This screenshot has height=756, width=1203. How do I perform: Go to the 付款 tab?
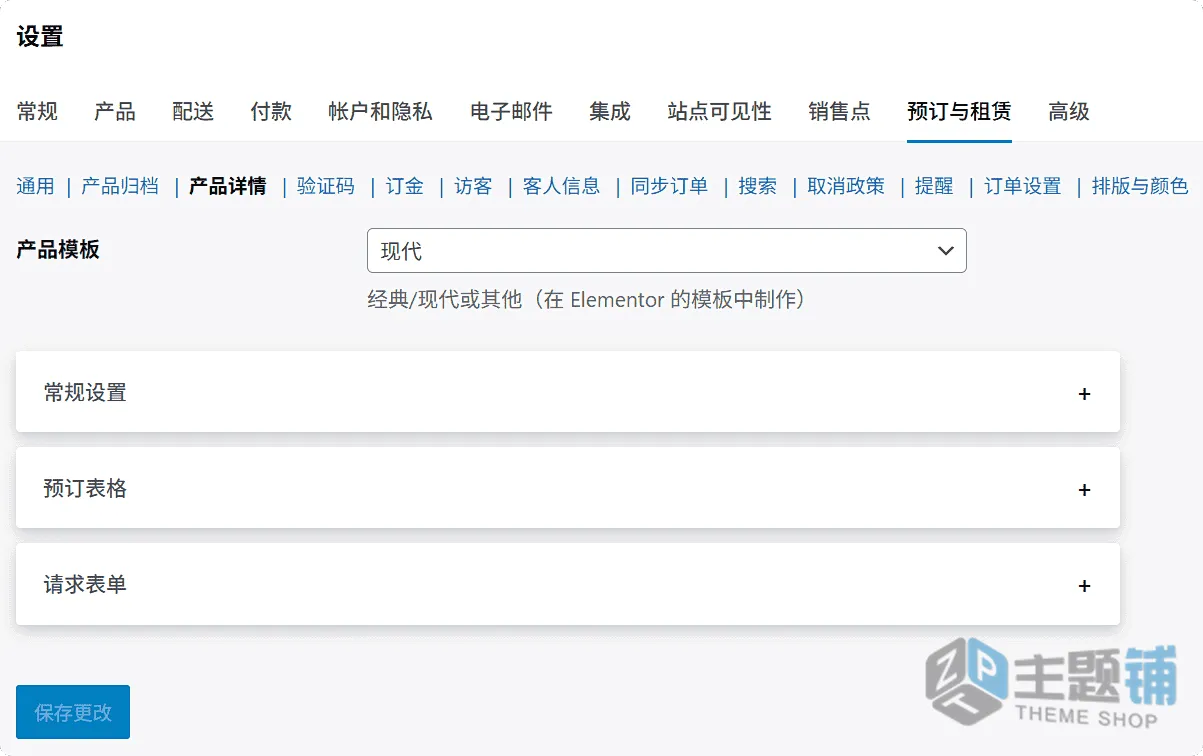tap(271, 112)
